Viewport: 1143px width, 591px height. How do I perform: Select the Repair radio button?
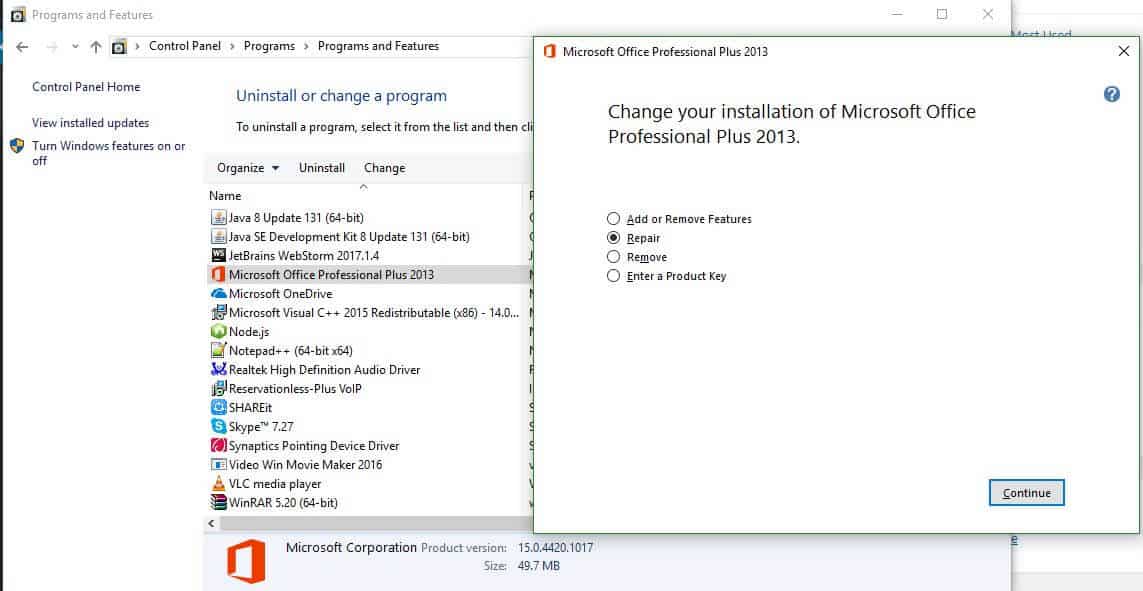coord(613,238)
